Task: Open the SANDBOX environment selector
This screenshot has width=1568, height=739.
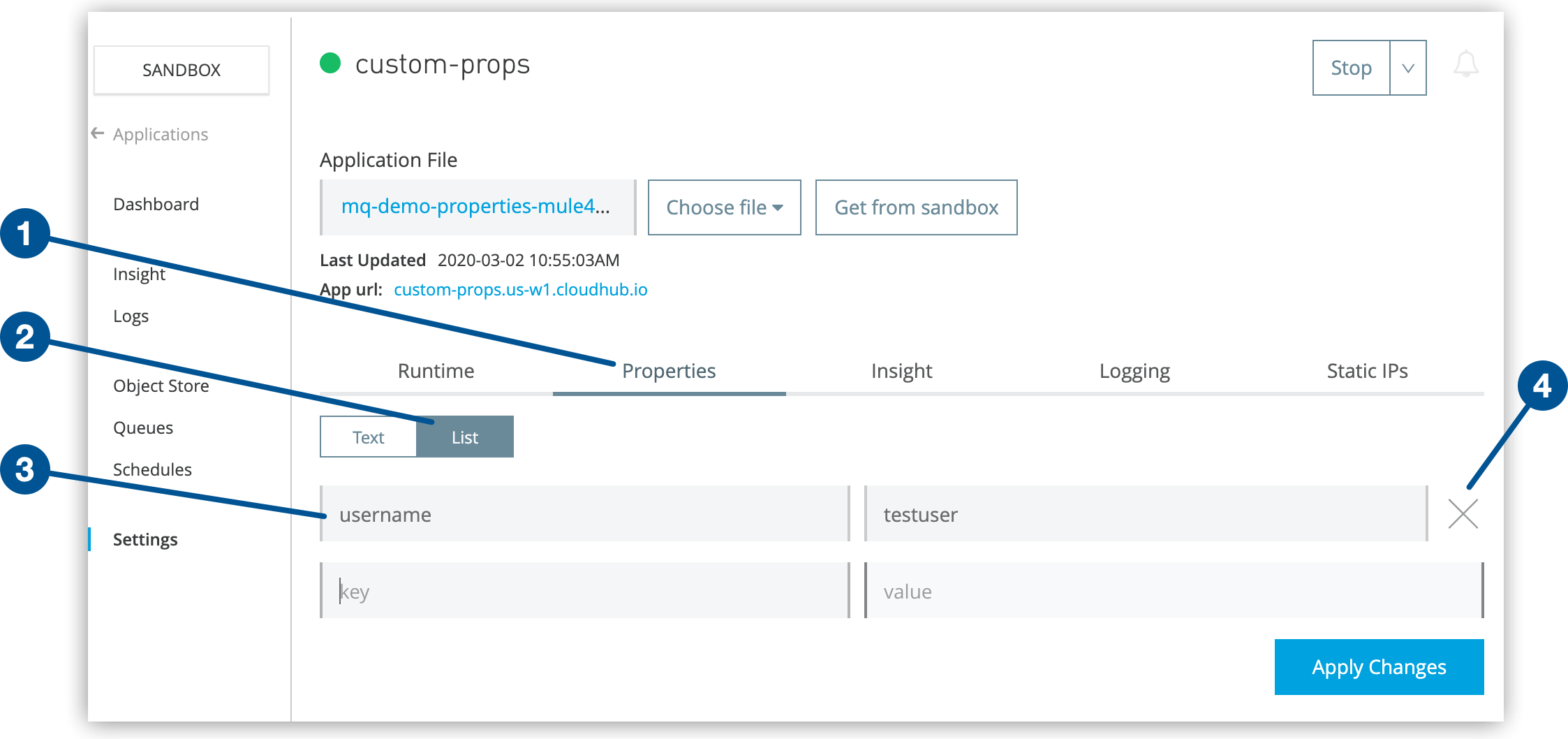Action: pos(182,70)
